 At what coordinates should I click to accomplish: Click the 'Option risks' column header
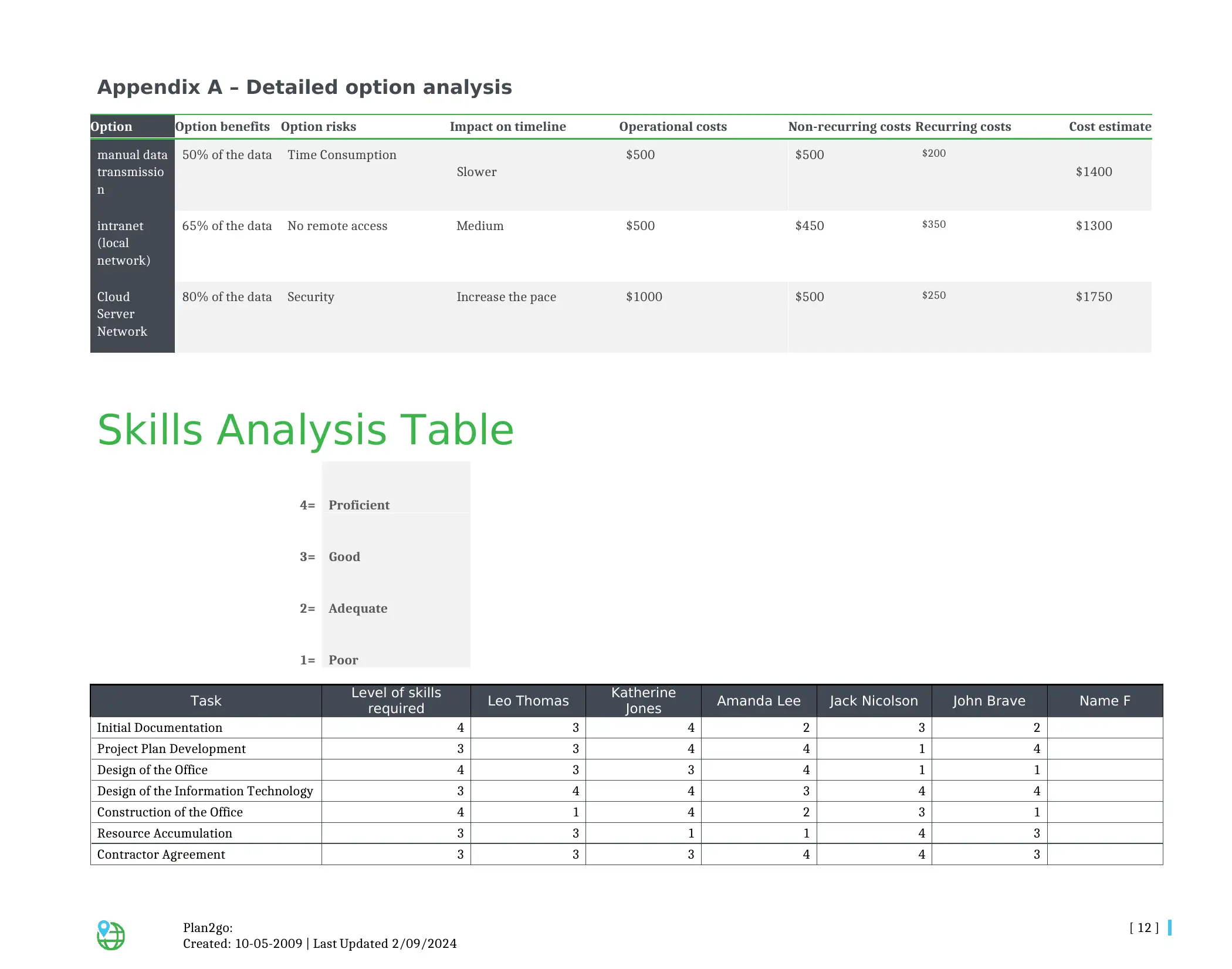pos(319,127)
